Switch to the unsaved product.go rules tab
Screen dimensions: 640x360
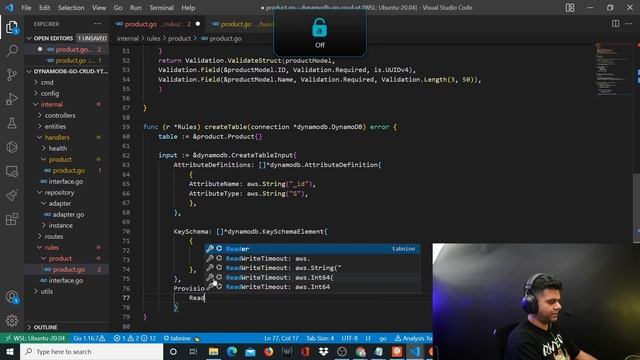pos(157,24)
